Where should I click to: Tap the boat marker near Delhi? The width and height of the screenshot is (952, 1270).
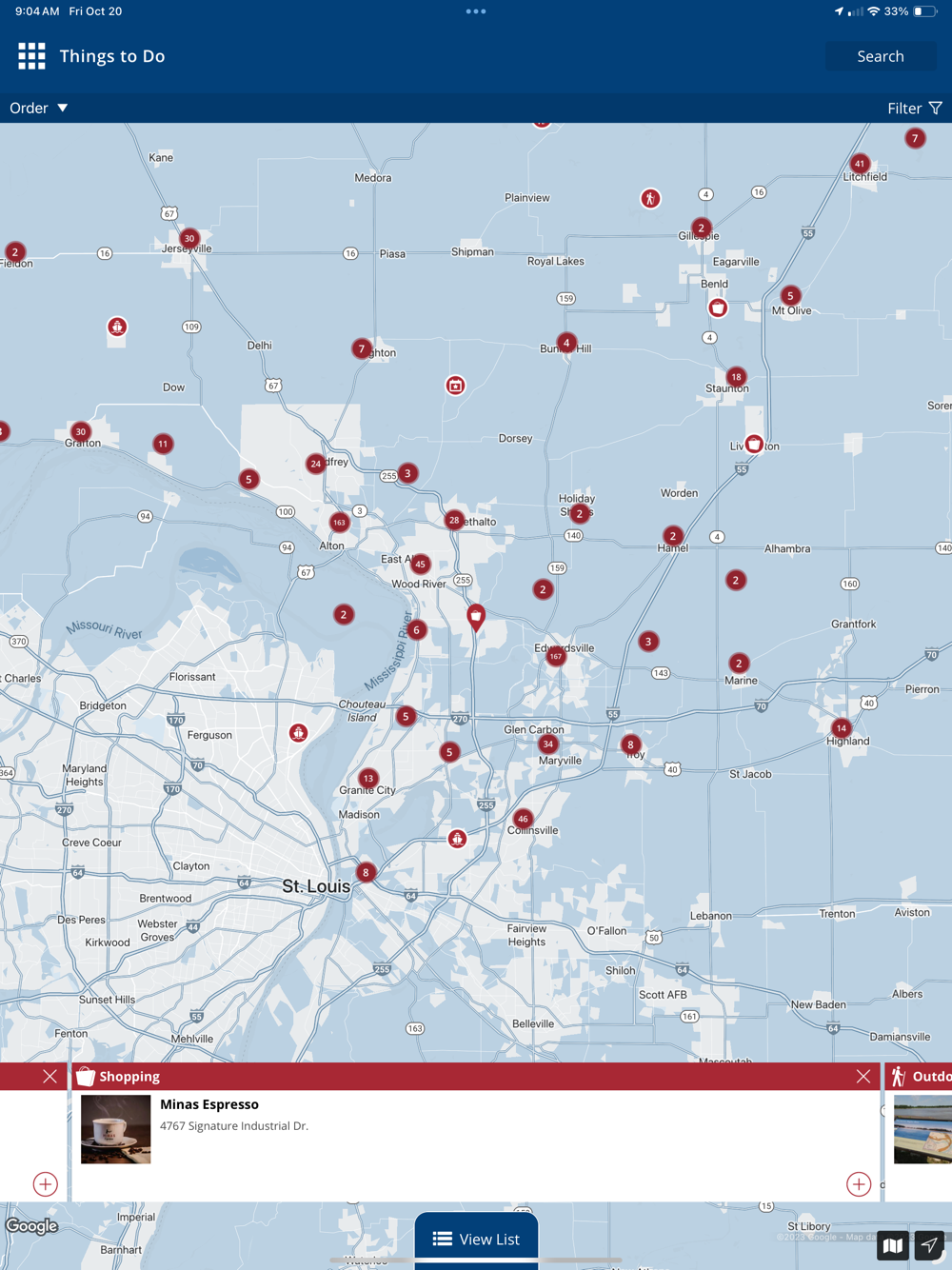[x=117, y=327]
